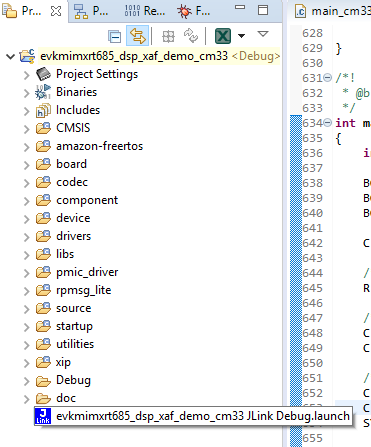This screenshot has height=447, width=371.
Task: Open the Peripherals (P...) tab
Action: pyautogui.click(x=91, y=11)
